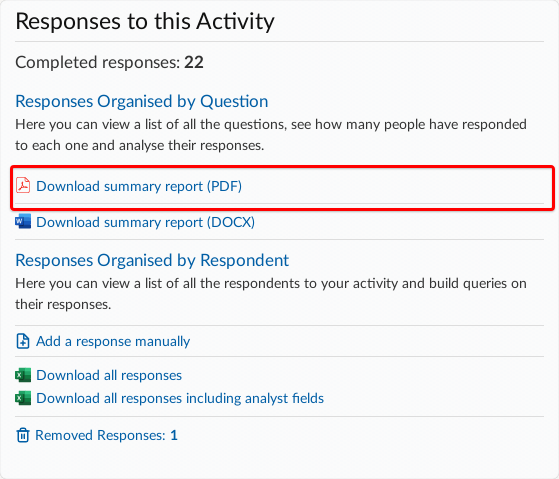Select Add a response manually
Screen dimensions: 559x479
(113, 341)
